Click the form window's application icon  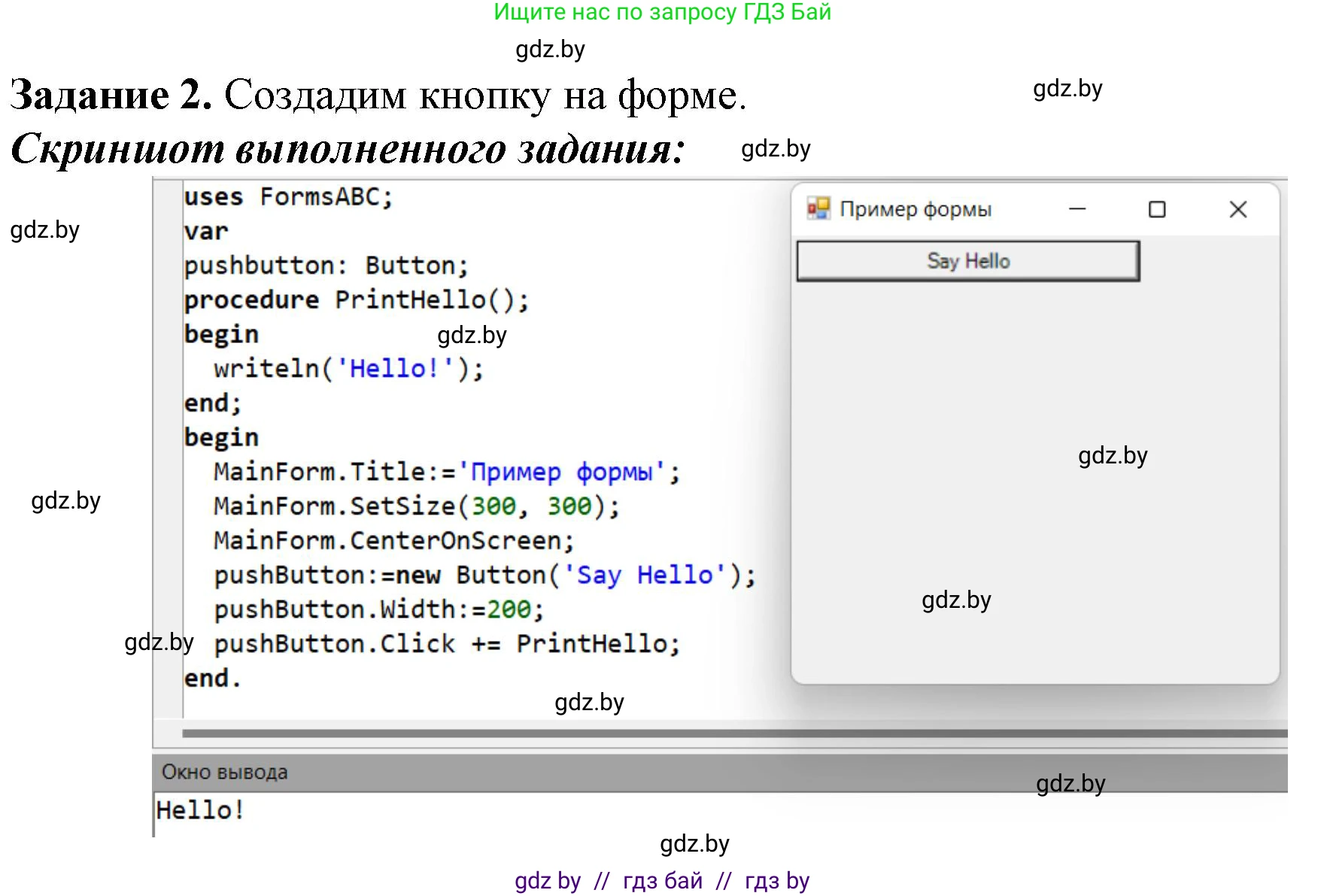coord(818,208)
